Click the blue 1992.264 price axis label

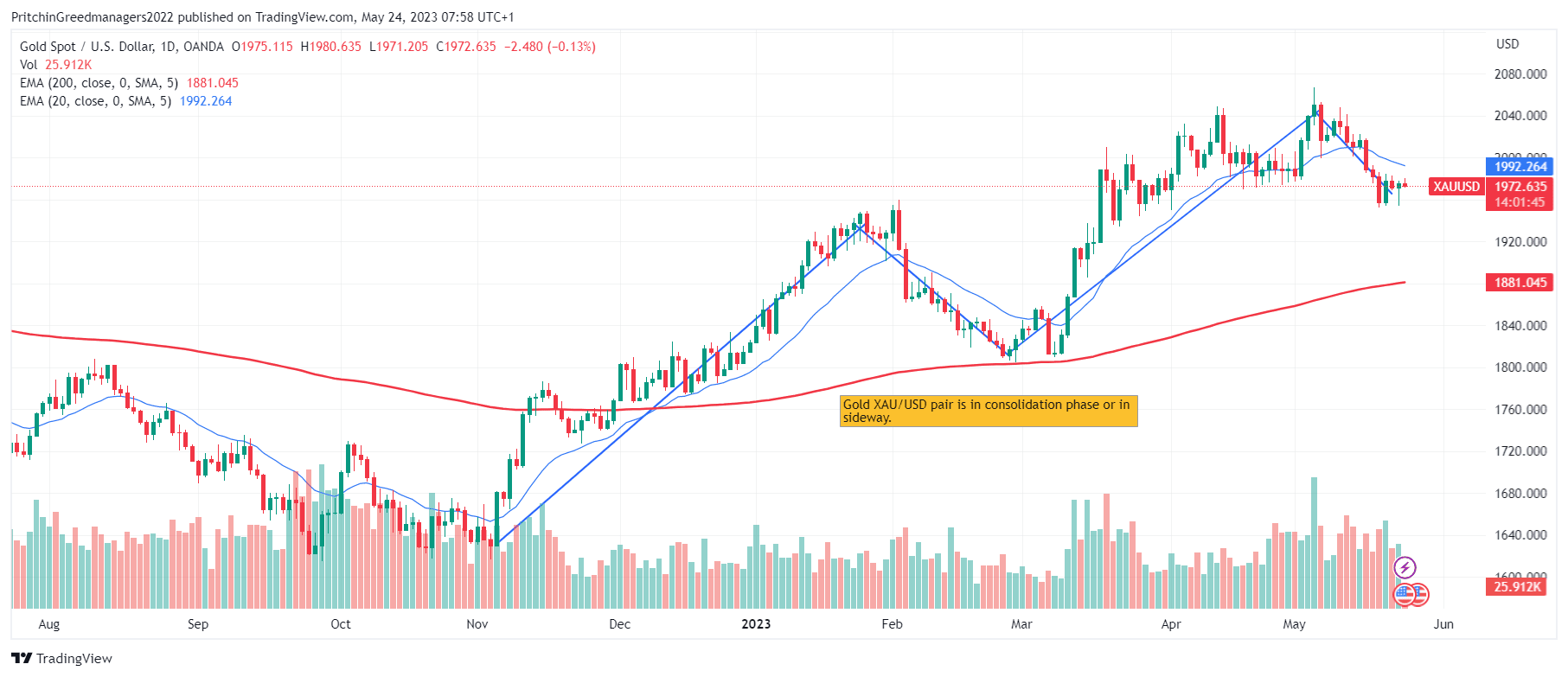(1520, 167)
